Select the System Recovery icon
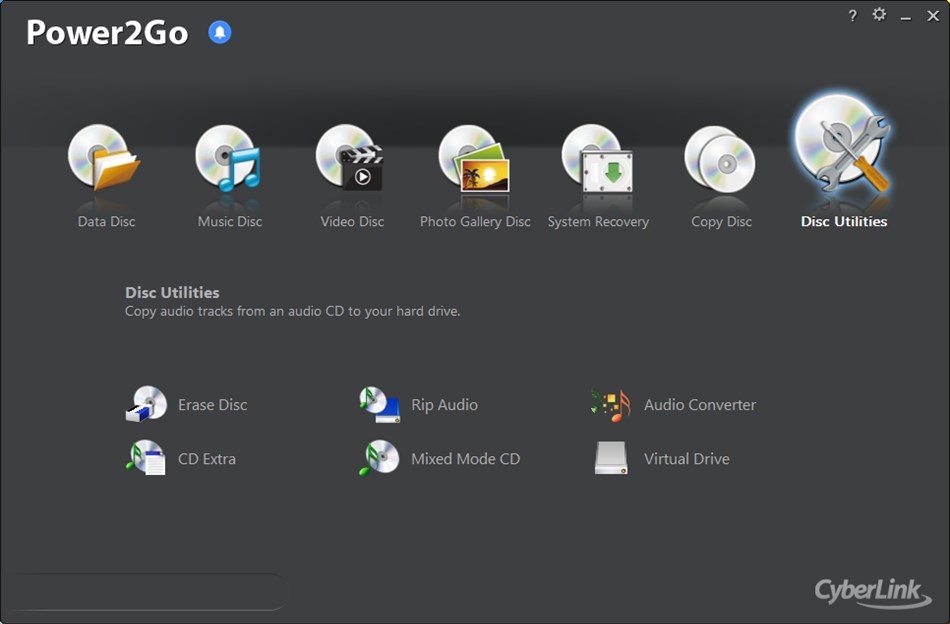 pyautogui.click(x=597, y=159)
